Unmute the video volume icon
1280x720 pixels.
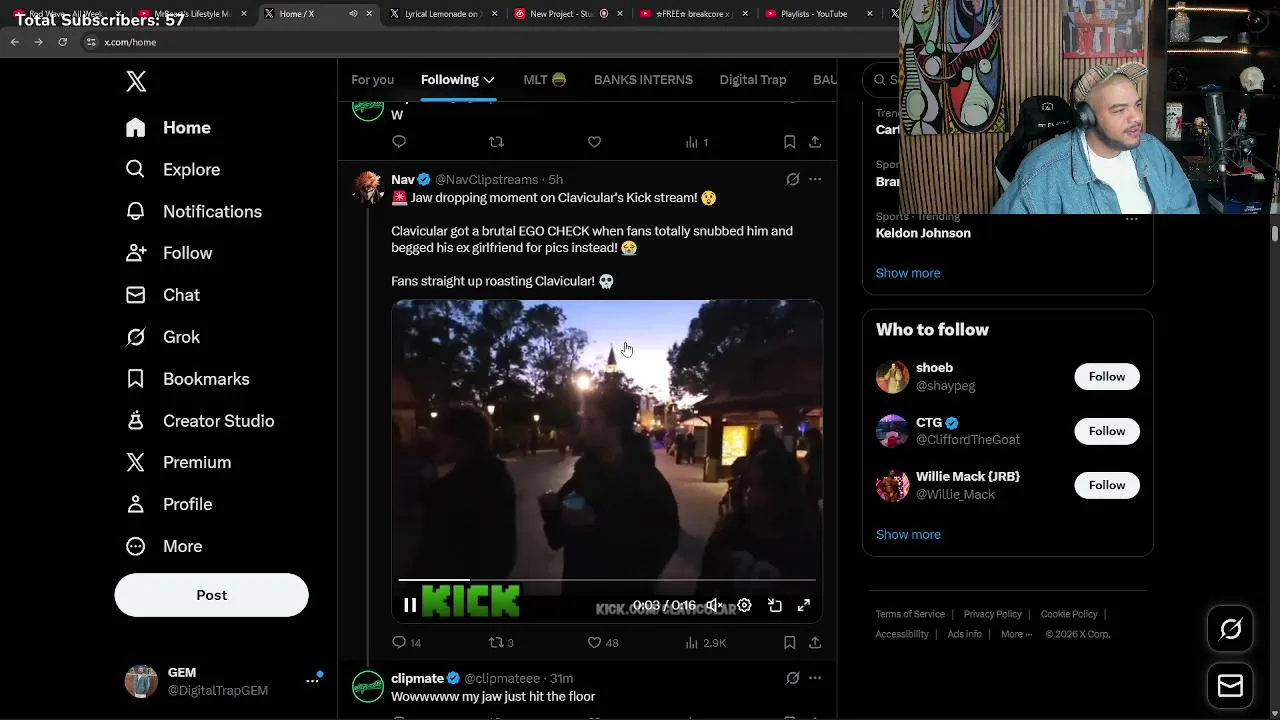(714, 605)
